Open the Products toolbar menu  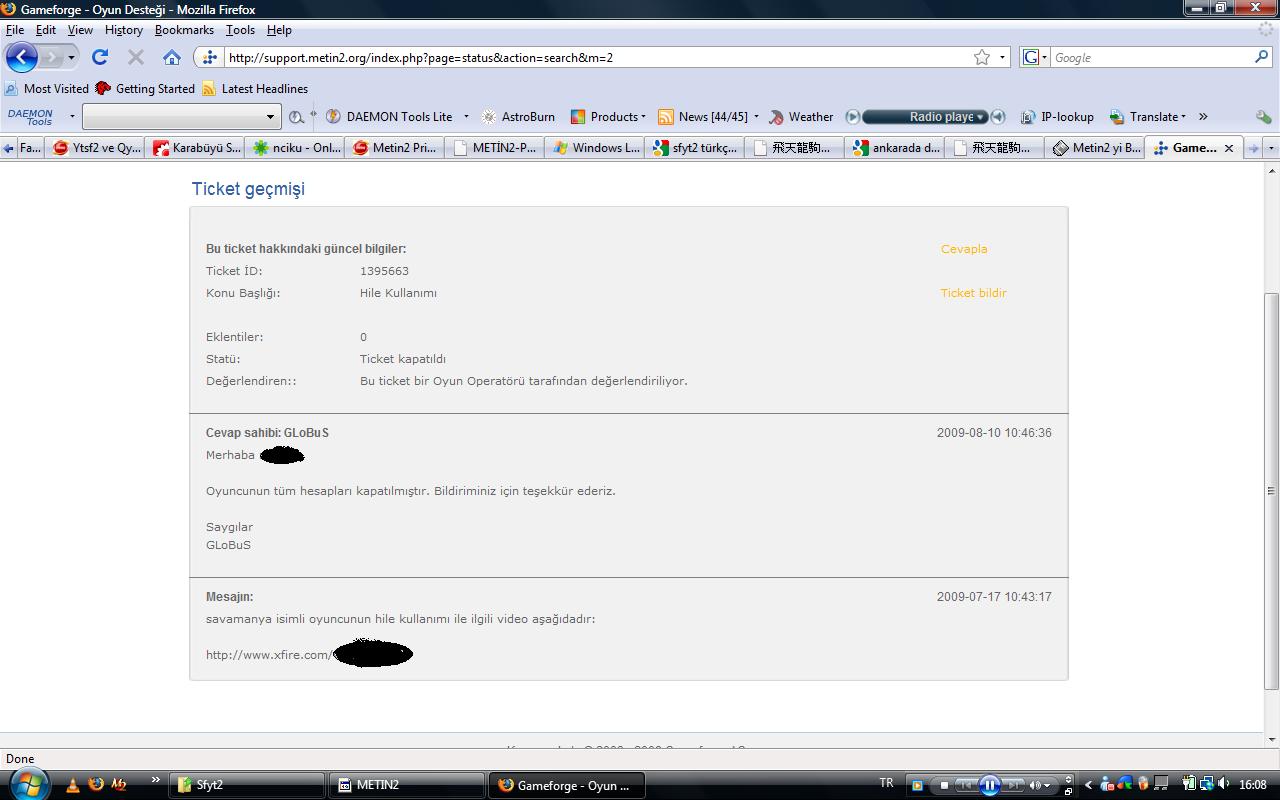(x=608, y=117)
